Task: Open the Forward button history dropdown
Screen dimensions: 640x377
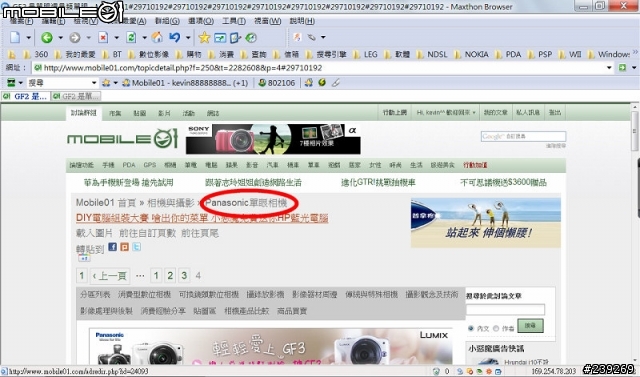Action: click(x=89, y=38)
